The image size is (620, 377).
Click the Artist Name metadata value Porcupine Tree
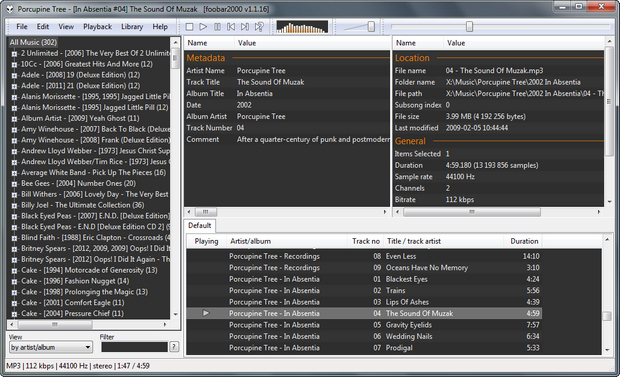(x=261, y=71)
